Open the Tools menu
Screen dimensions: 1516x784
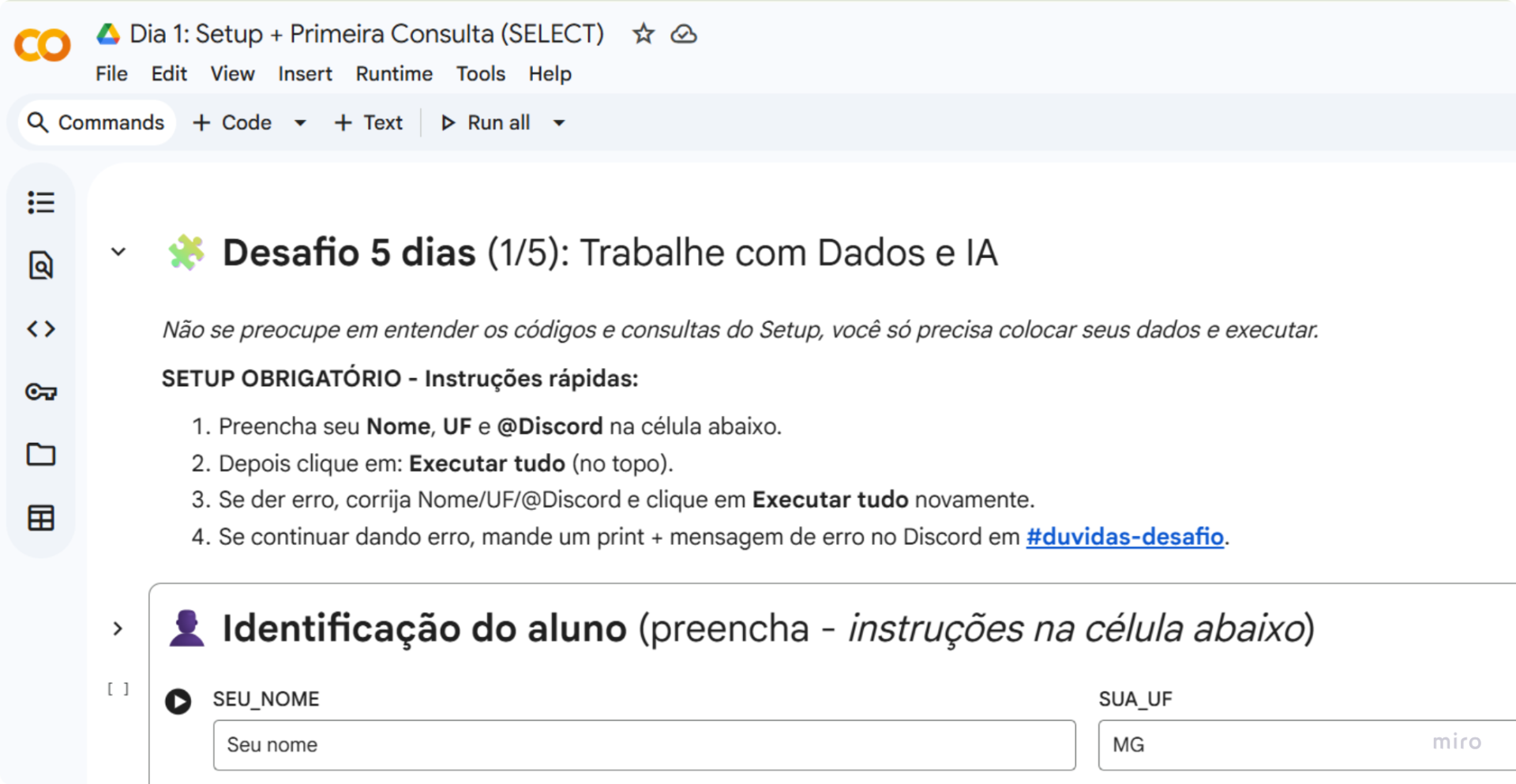(480, 74)
